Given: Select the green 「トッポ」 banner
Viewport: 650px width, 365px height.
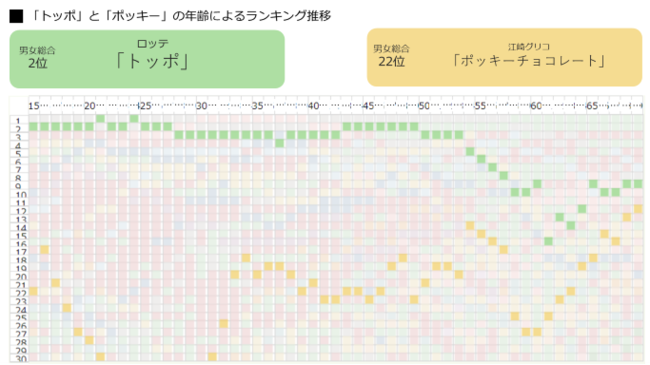Looking at the screenshot, I should click(x=147, y=59).
